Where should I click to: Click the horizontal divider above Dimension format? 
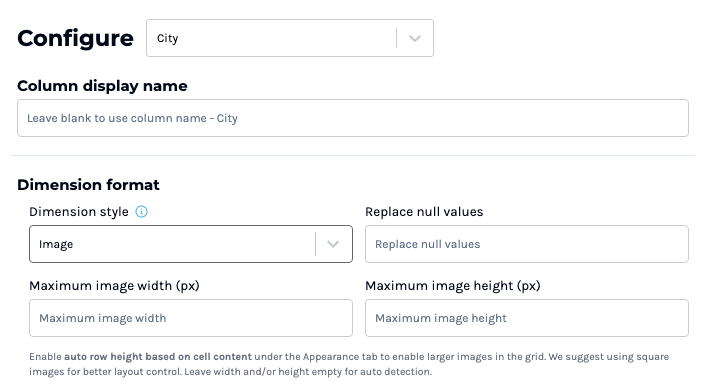click(353, 156)
